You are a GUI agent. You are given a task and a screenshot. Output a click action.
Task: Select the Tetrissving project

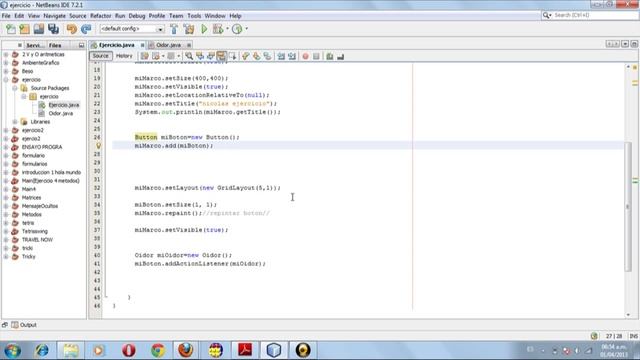(35, 231)
